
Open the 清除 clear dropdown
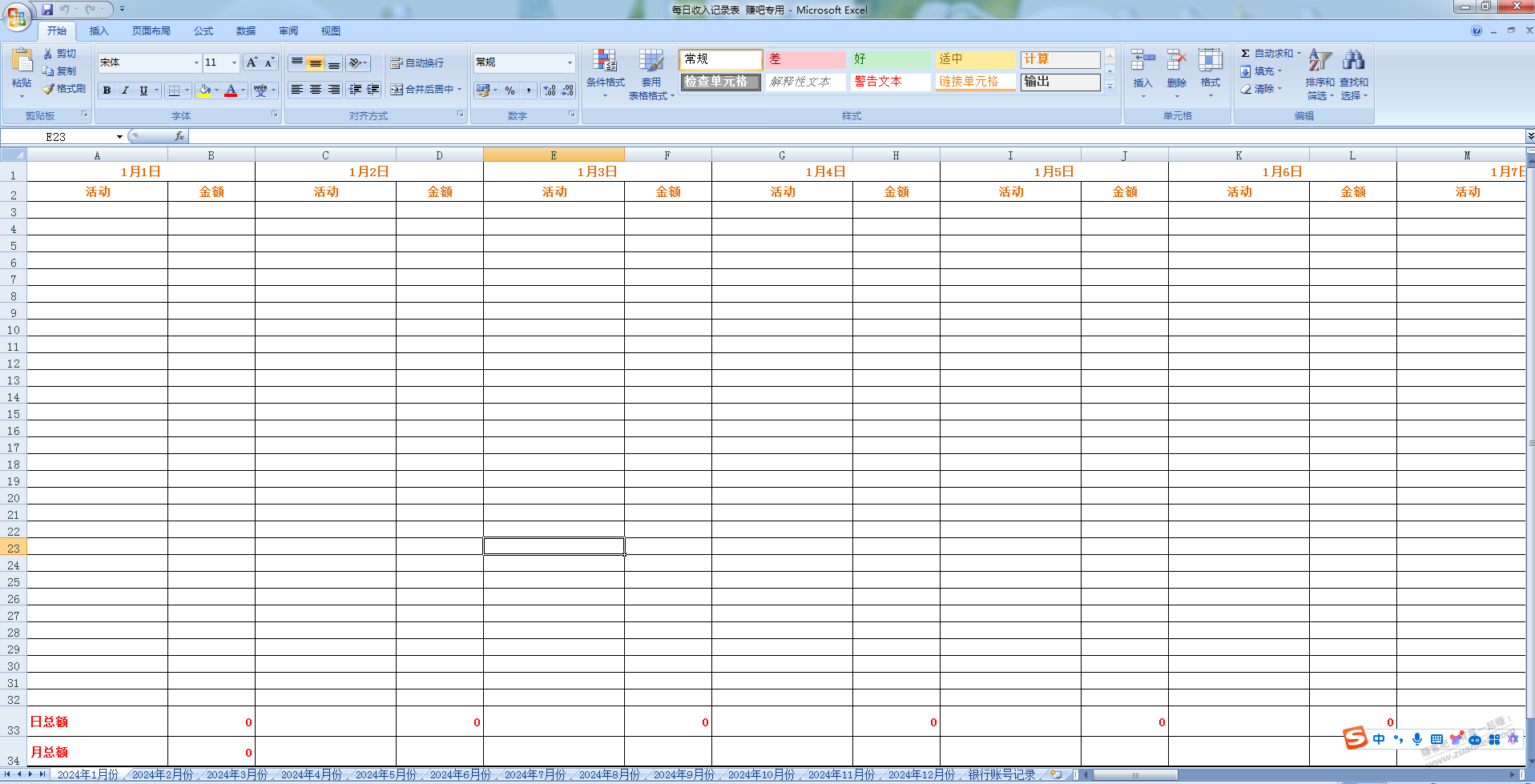pos(1261,89)
